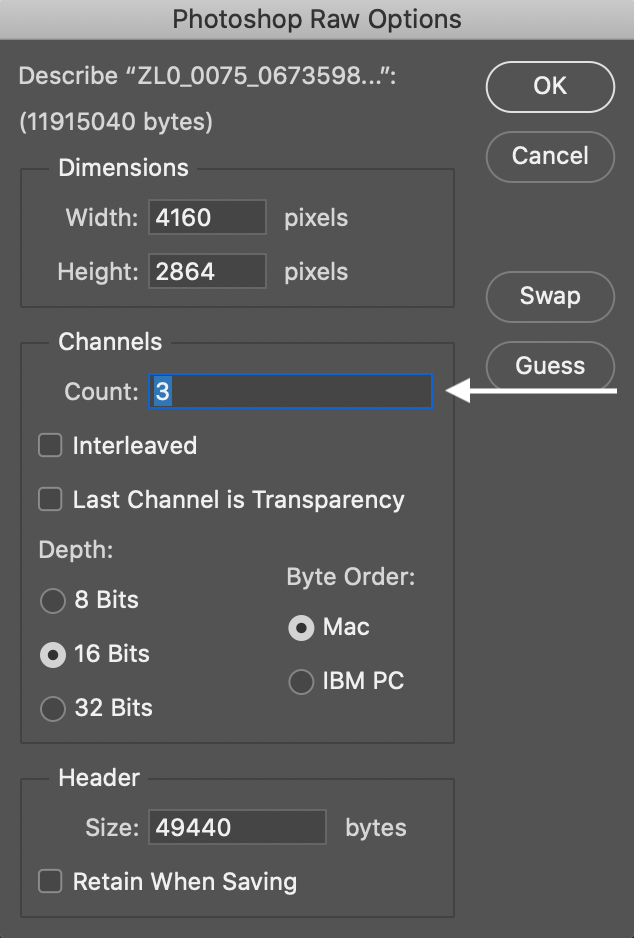Focus the Width pixels field

pyautogui.click(x=208, y=217)
